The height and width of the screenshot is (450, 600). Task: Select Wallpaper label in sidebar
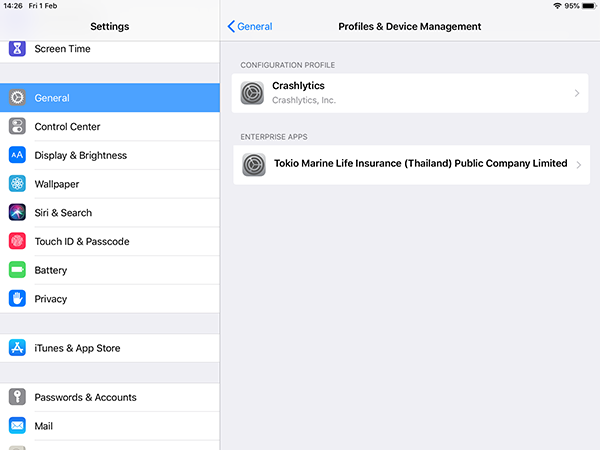(x=57, y=184)
